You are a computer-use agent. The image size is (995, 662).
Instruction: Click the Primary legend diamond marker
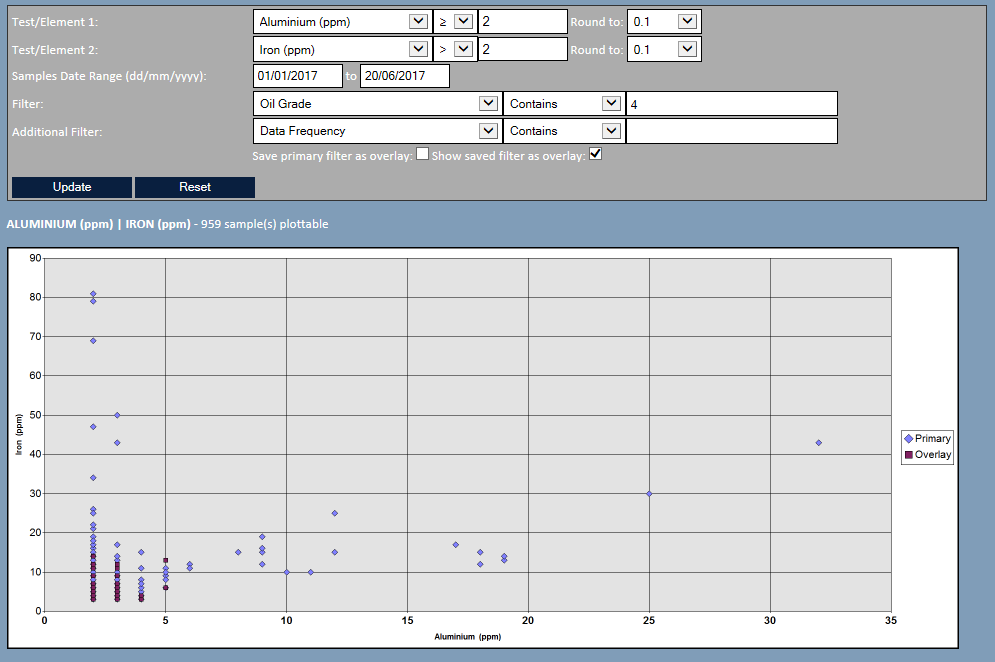tap(909, 439)
